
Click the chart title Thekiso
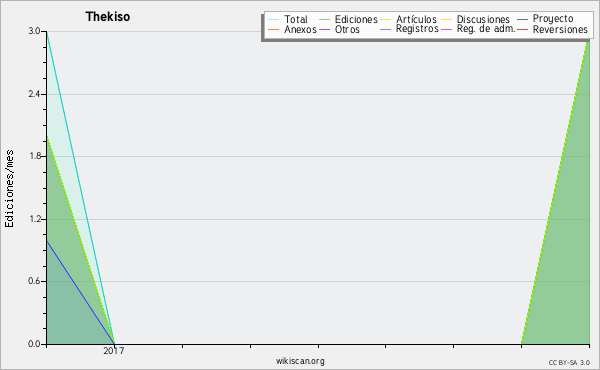pos(108,17)
